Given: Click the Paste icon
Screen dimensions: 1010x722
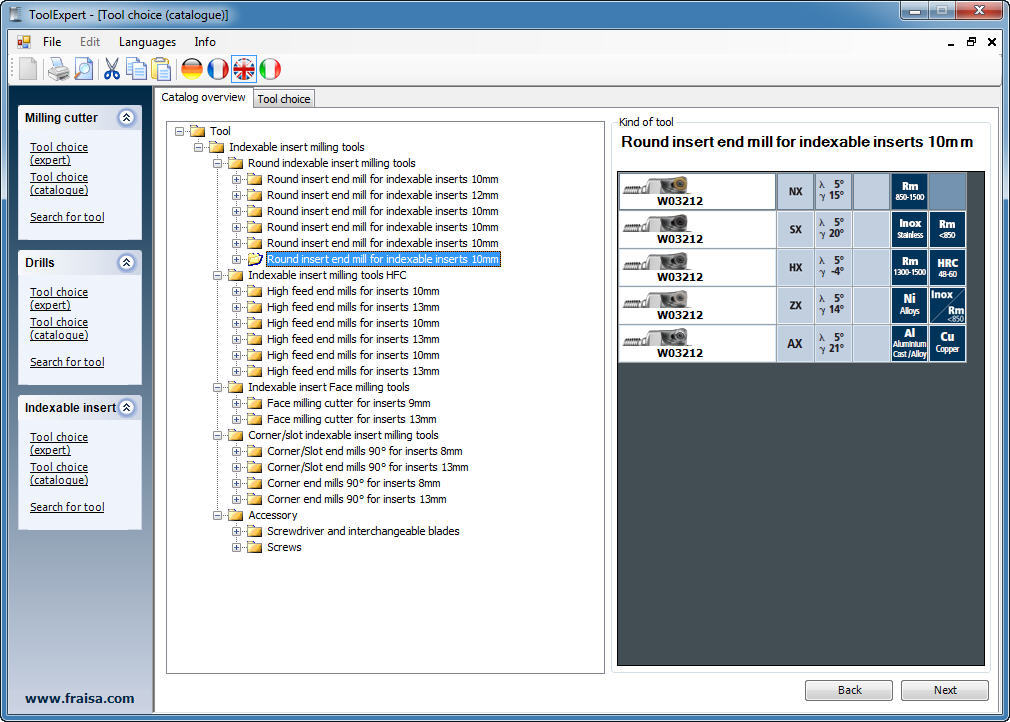Looking at the screenshot, I should 160,70.
